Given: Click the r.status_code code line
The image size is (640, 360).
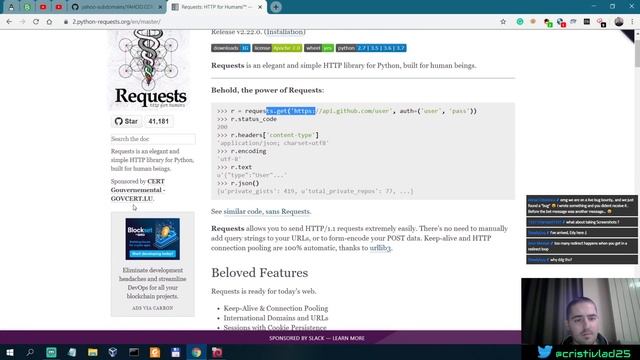Looking at the screenshot, I should (247, 119).
